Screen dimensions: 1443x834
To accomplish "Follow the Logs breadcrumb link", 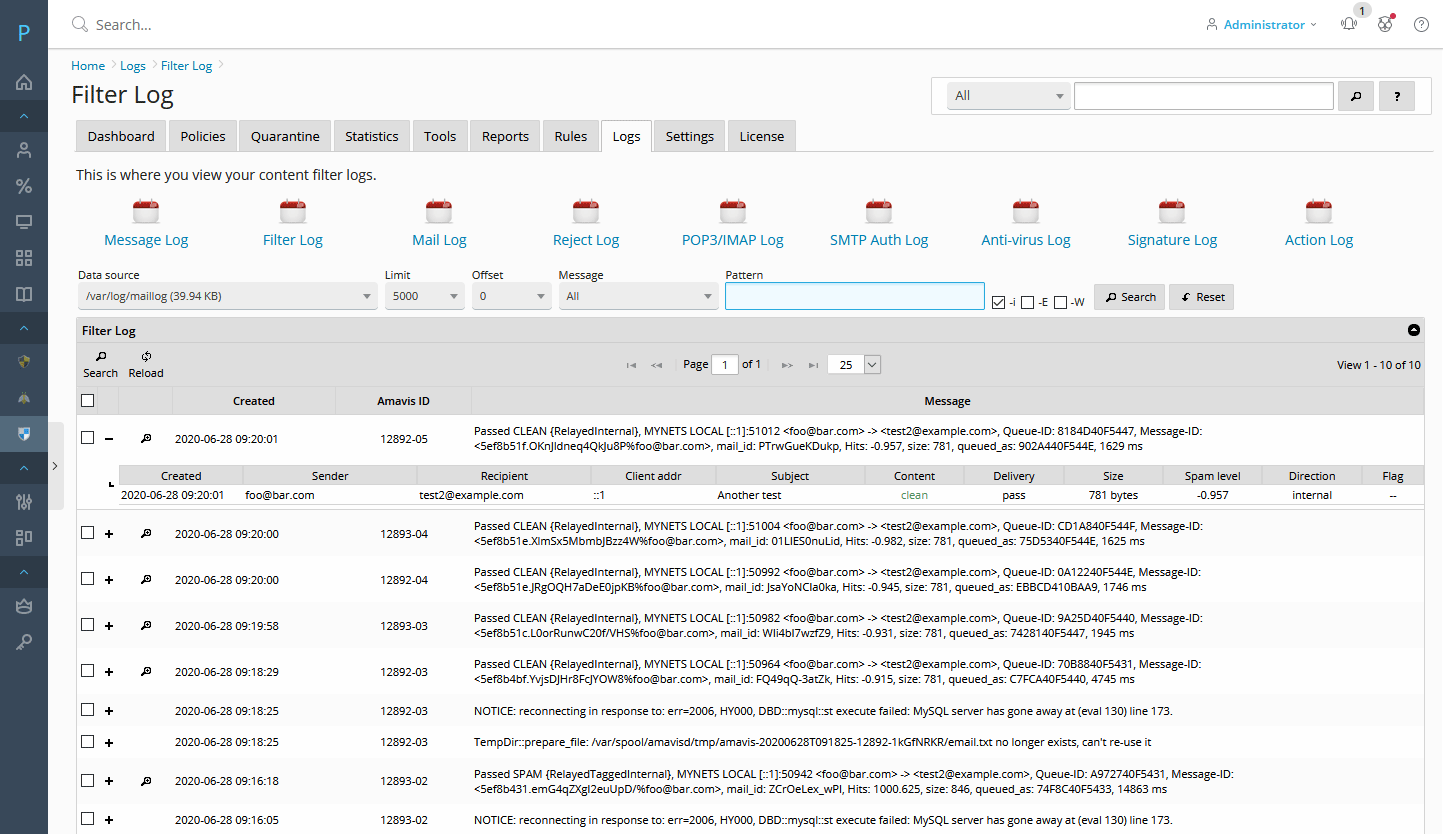I will pyautogui.click(x=133, y=65).
